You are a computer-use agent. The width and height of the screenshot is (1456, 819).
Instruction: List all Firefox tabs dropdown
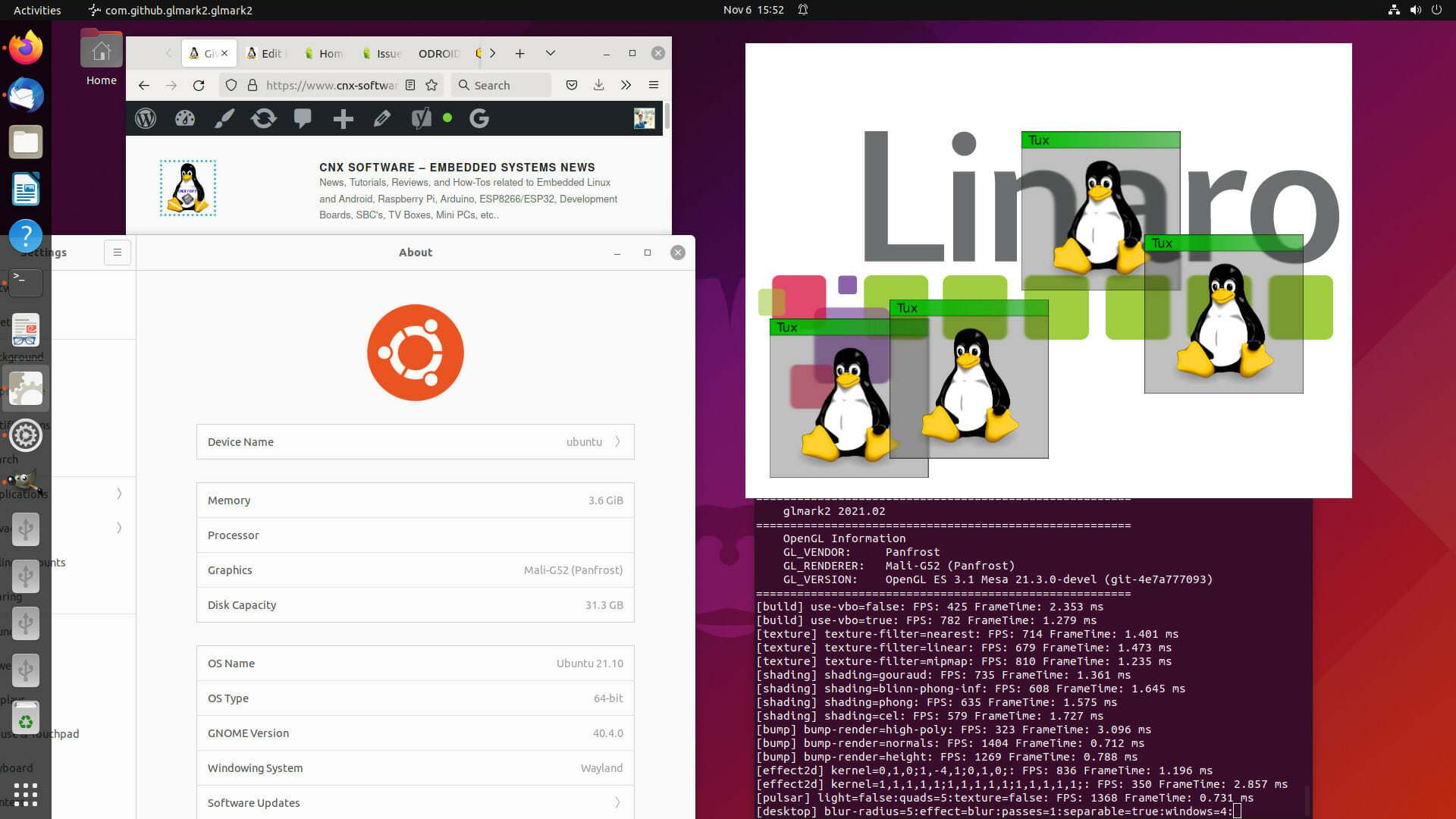(551, 53)
